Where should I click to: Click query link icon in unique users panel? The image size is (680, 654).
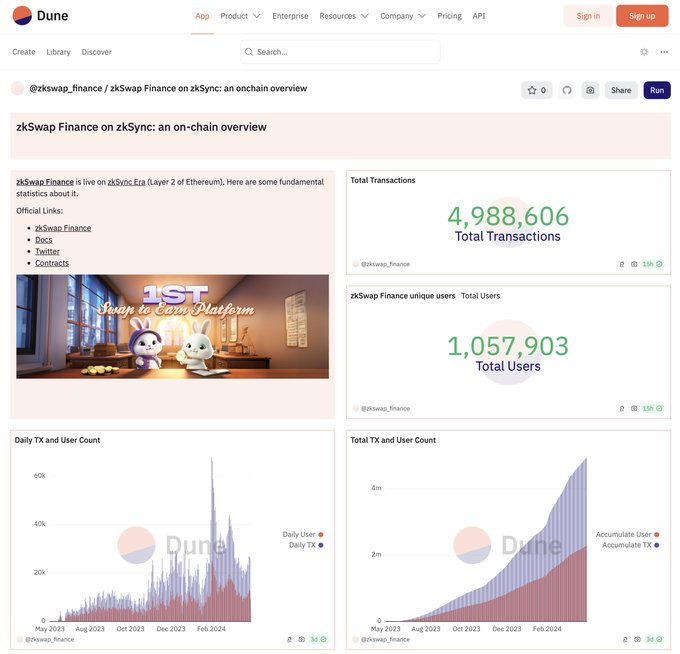point(621,409)
